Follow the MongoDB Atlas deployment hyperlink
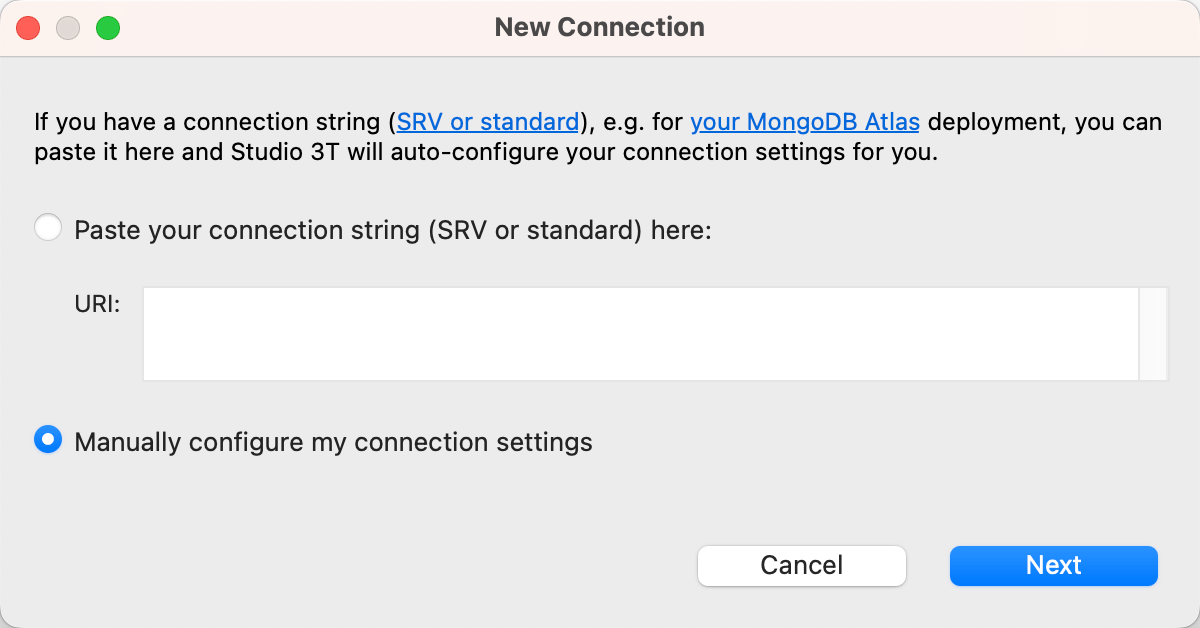The height and width of the screenshot is (628, 1200). [x=805, y=121]
